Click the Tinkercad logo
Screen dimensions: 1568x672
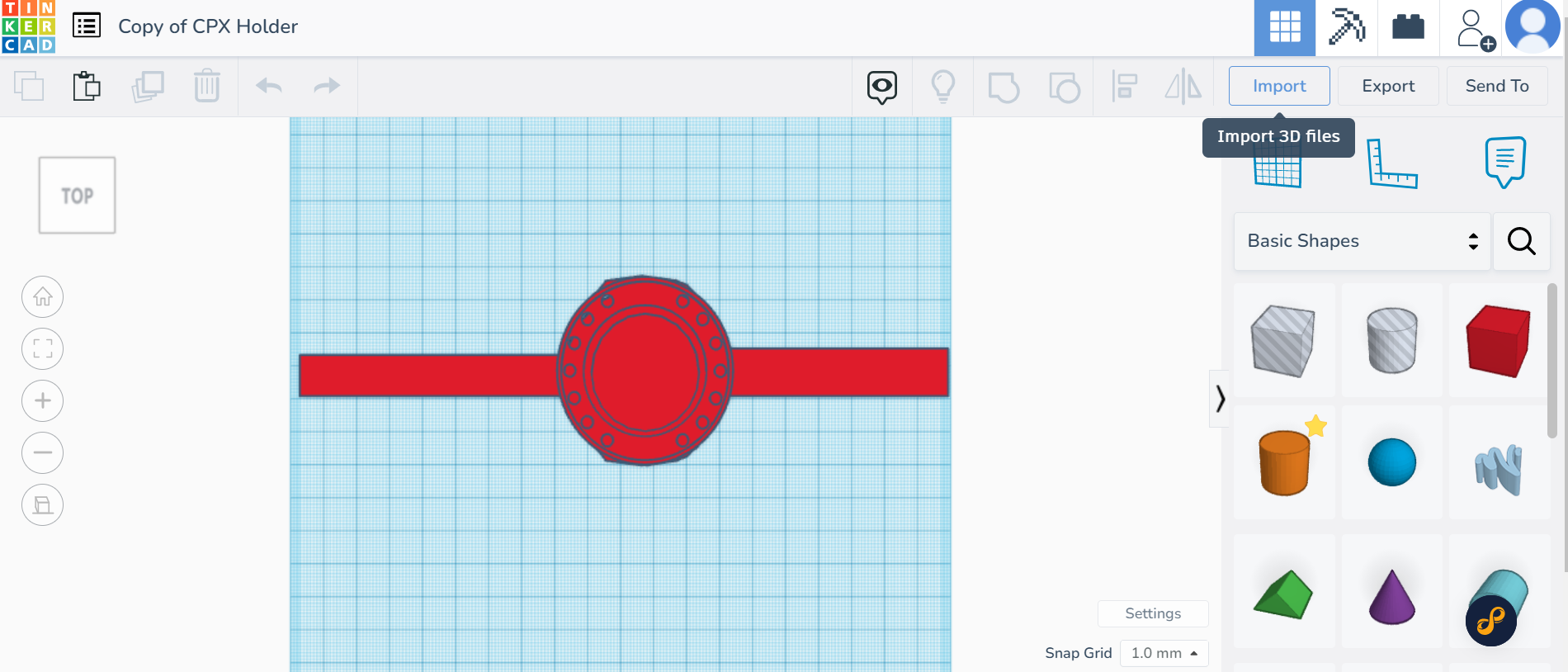pyautogui.click(x=28, y=26)
